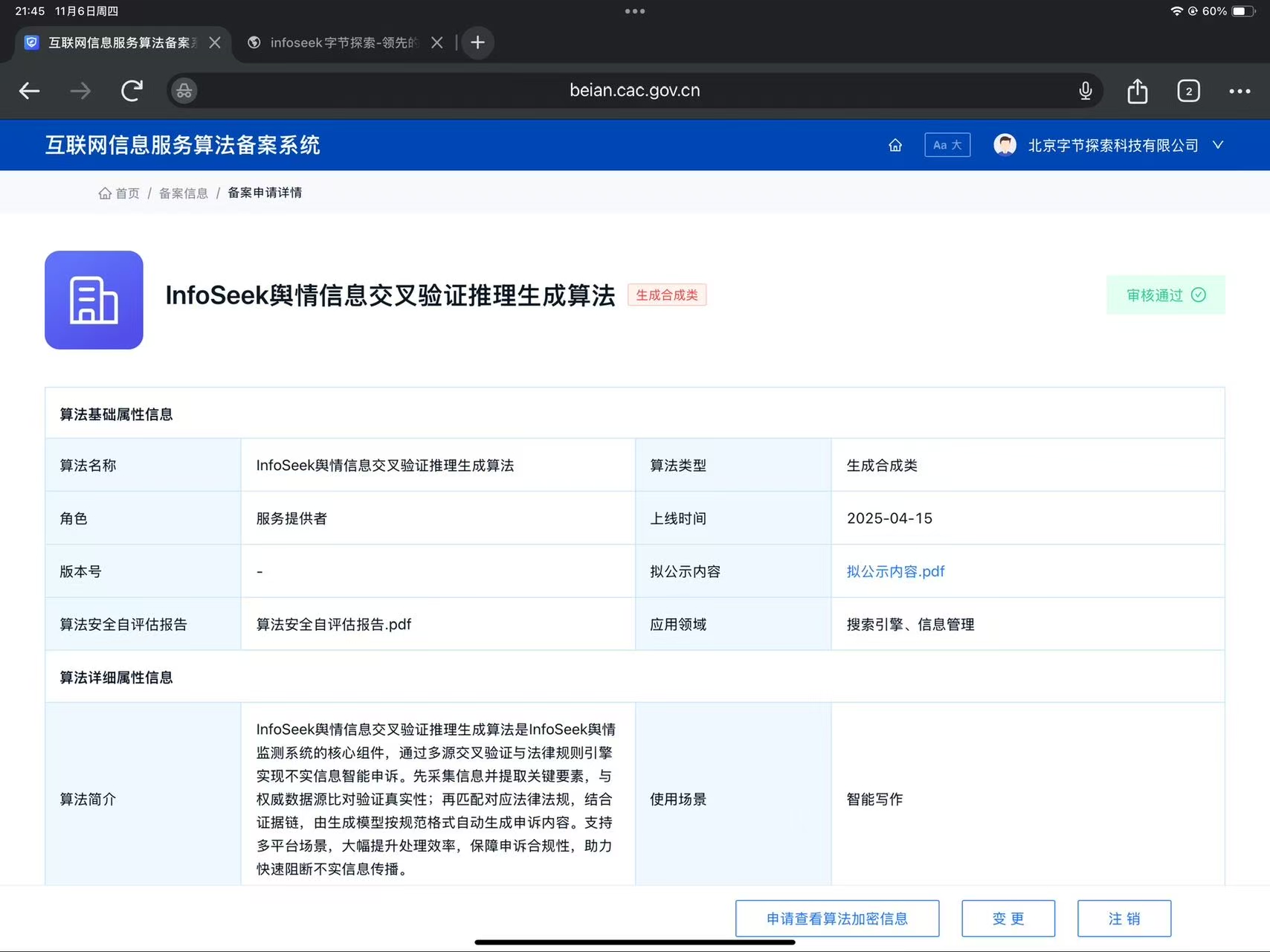Viewport: 1270px width, 952px height.
Task: Go to 首页 in the breadcrumb
Action: click(x=119, y=193)
